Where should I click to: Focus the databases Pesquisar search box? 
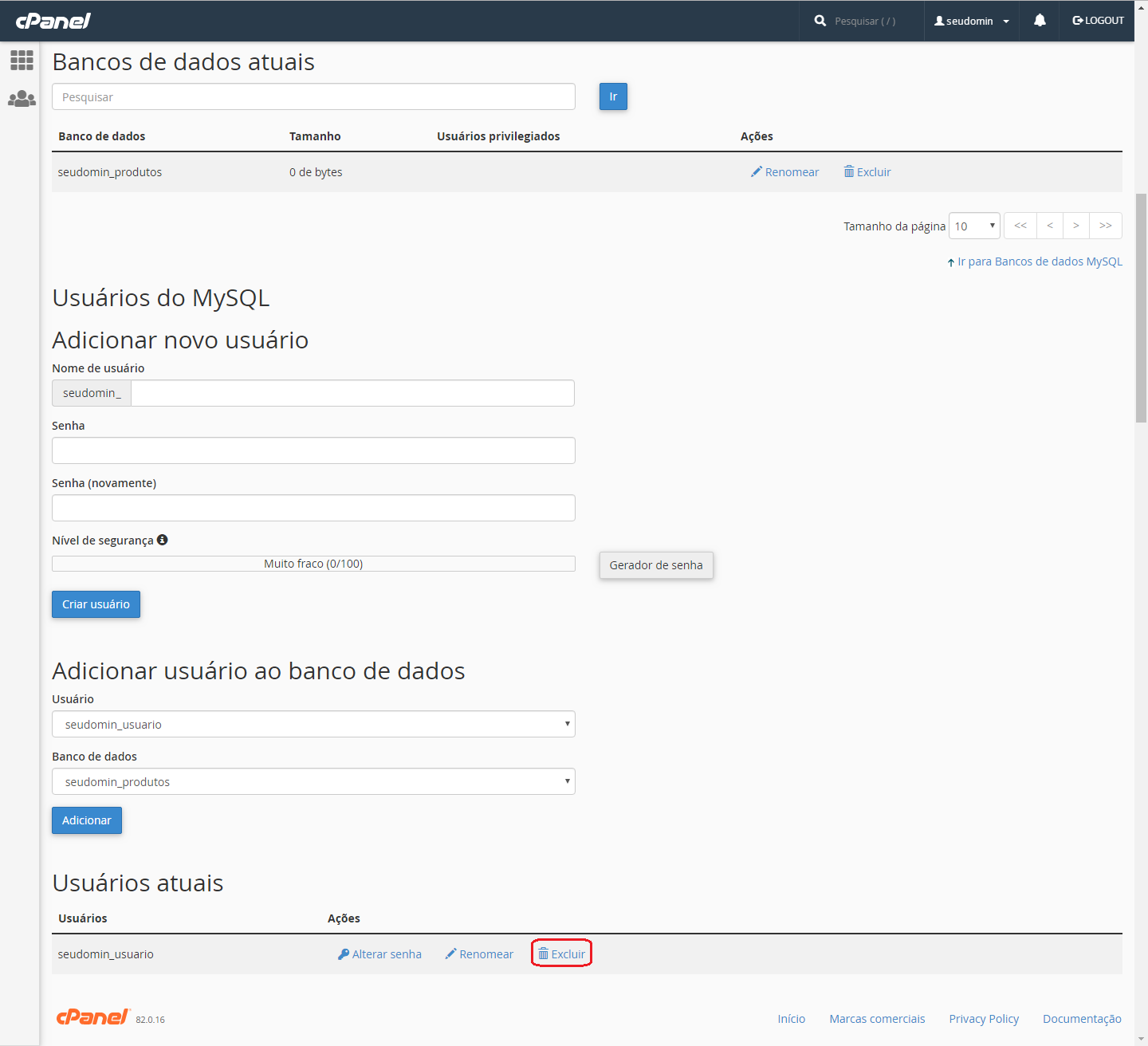tap(313, 96)
